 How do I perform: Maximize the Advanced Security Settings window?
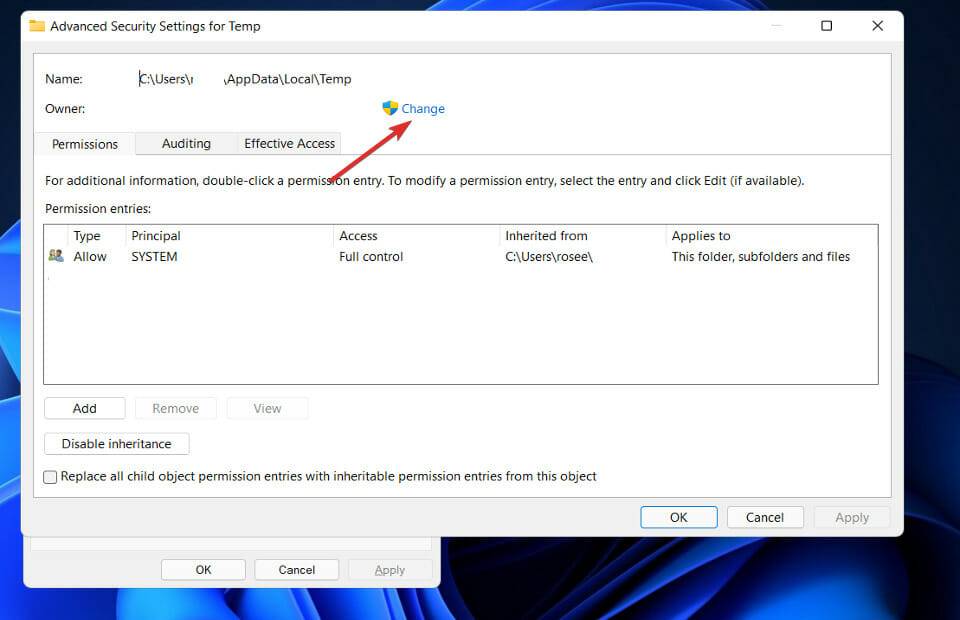(826, 26)
